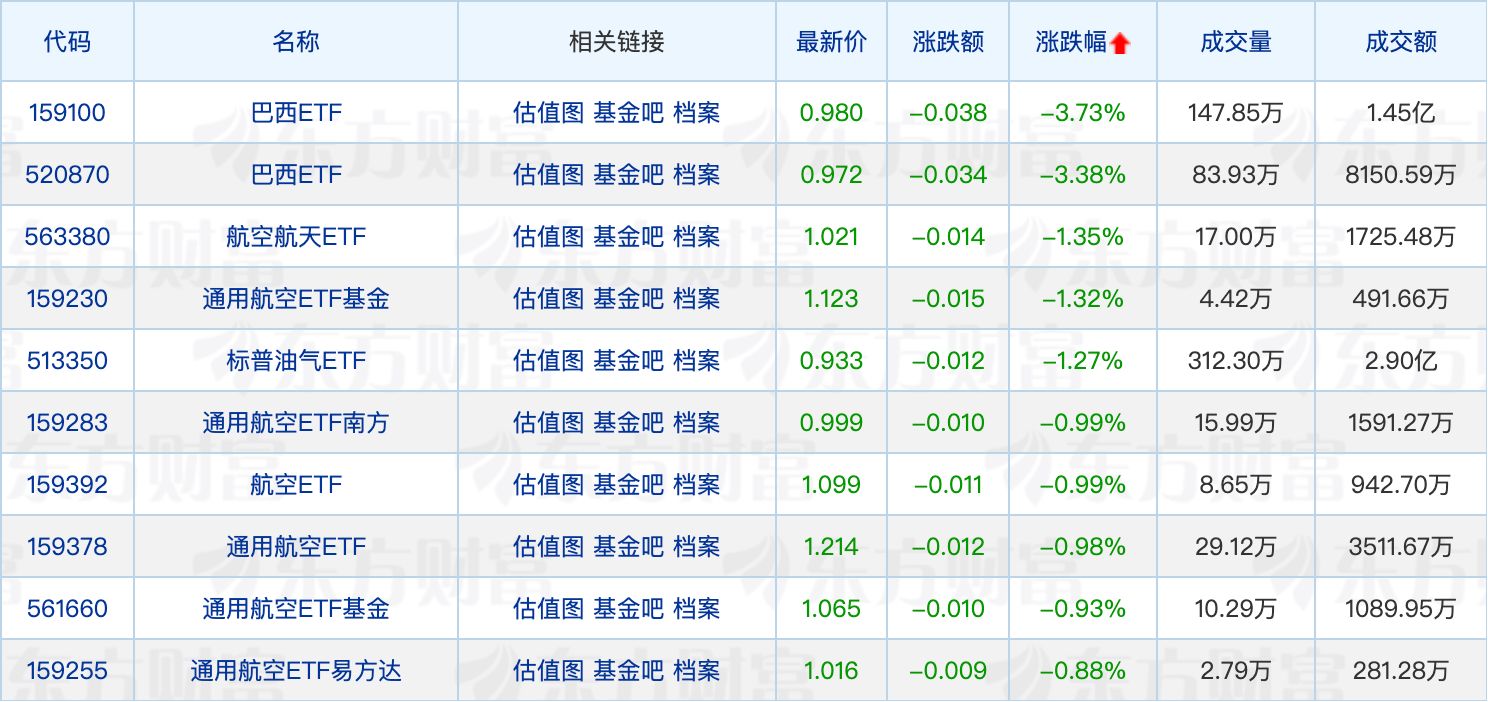Image resolution: width=1488 pixels, height=702 pixels.
Task: Sort table by 成交量 column header
Action: [x=1235, y=42]
